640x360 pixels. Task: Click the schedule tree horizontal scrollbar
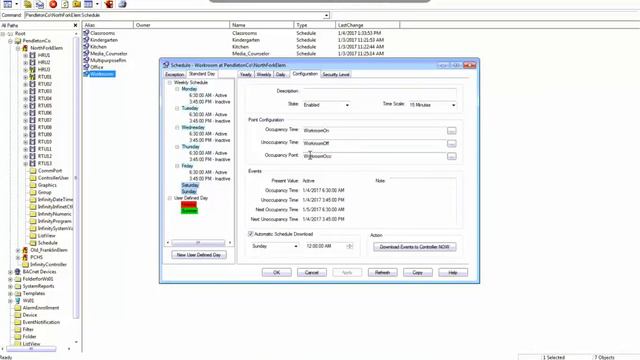198,242
